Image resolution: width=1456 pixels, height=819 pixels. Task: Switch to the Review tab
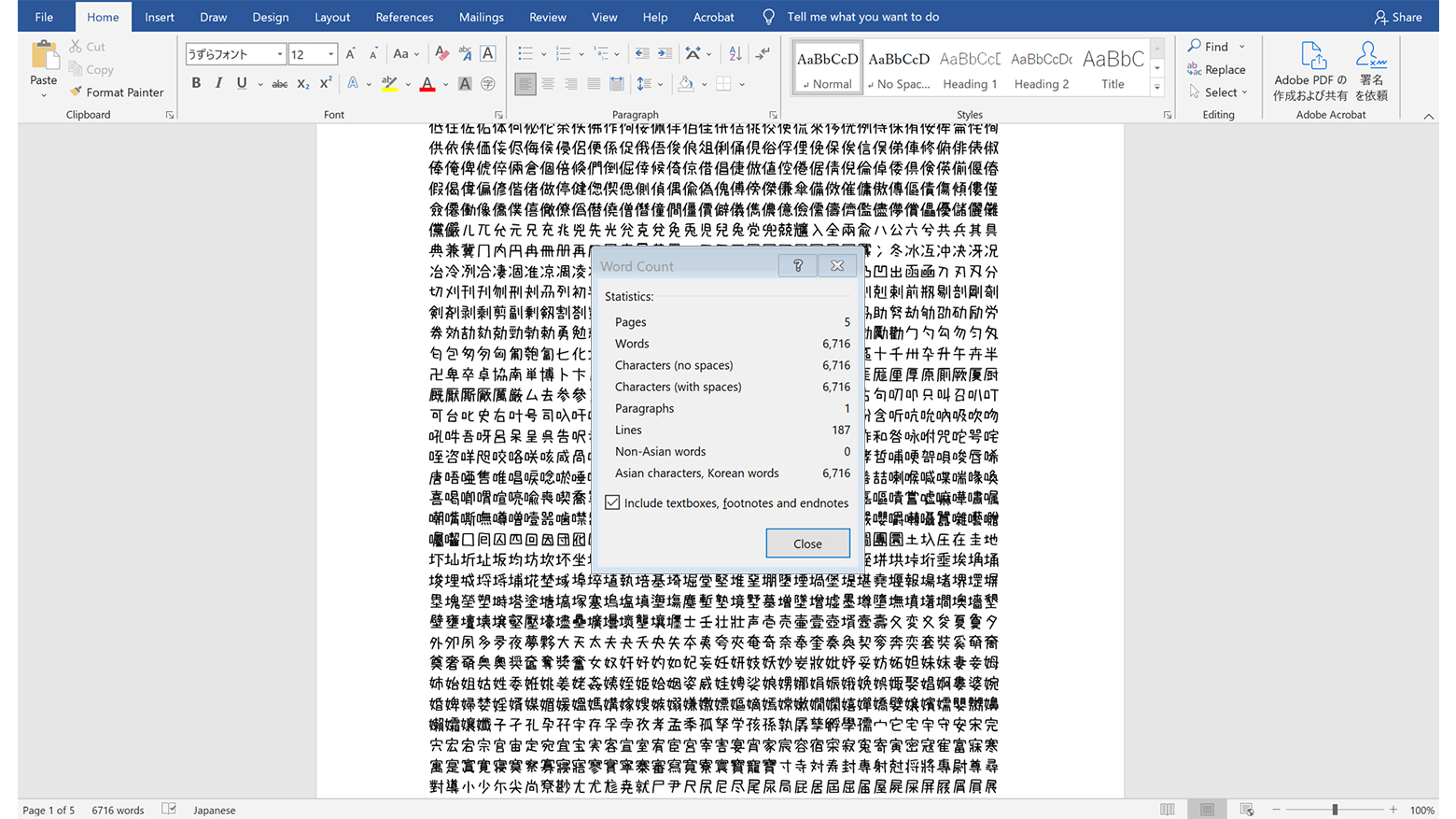coord(548,17)
